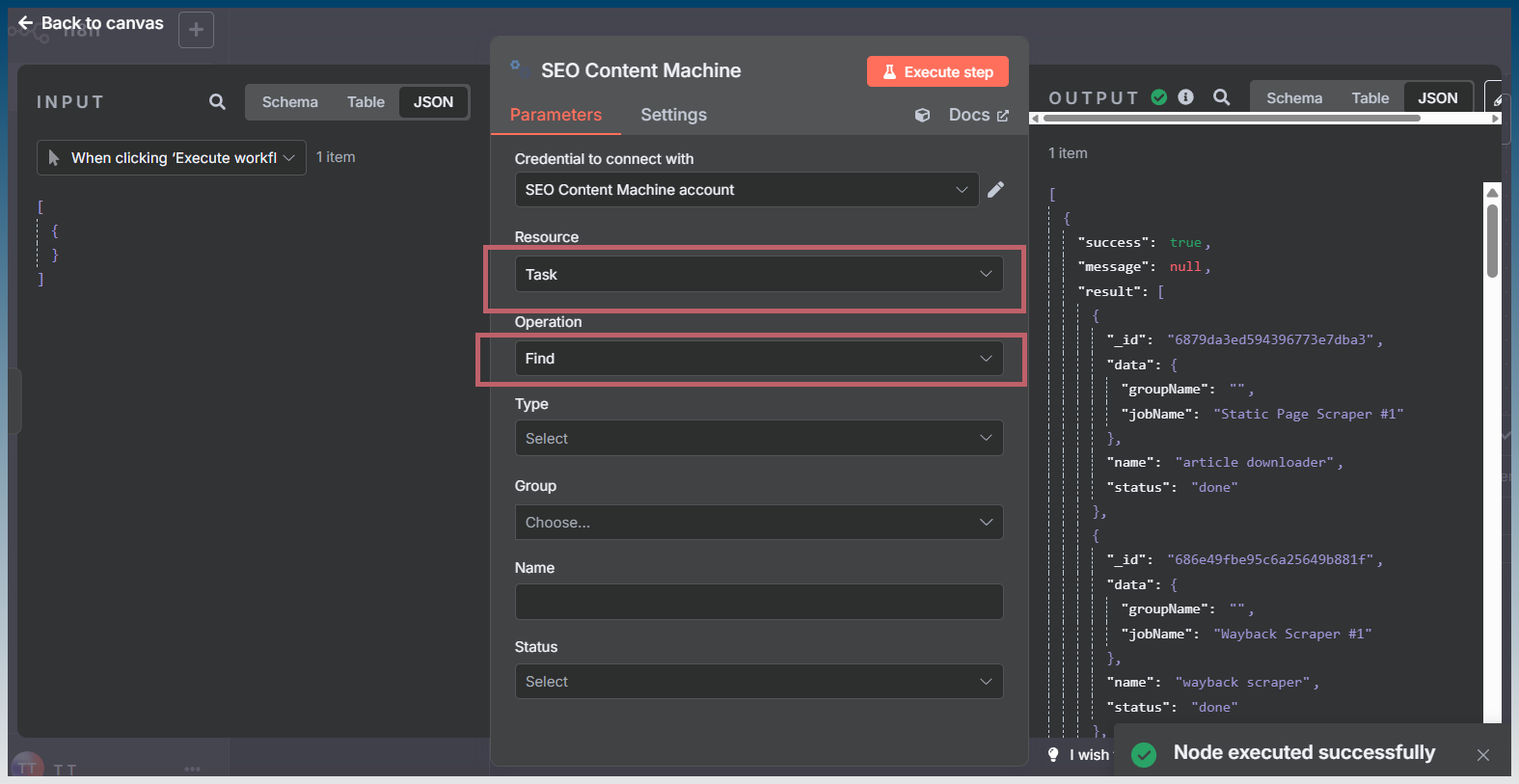Click the output vertical scrollbar thumb
The image size is (1519, 784).
(x=1492, y=241)
